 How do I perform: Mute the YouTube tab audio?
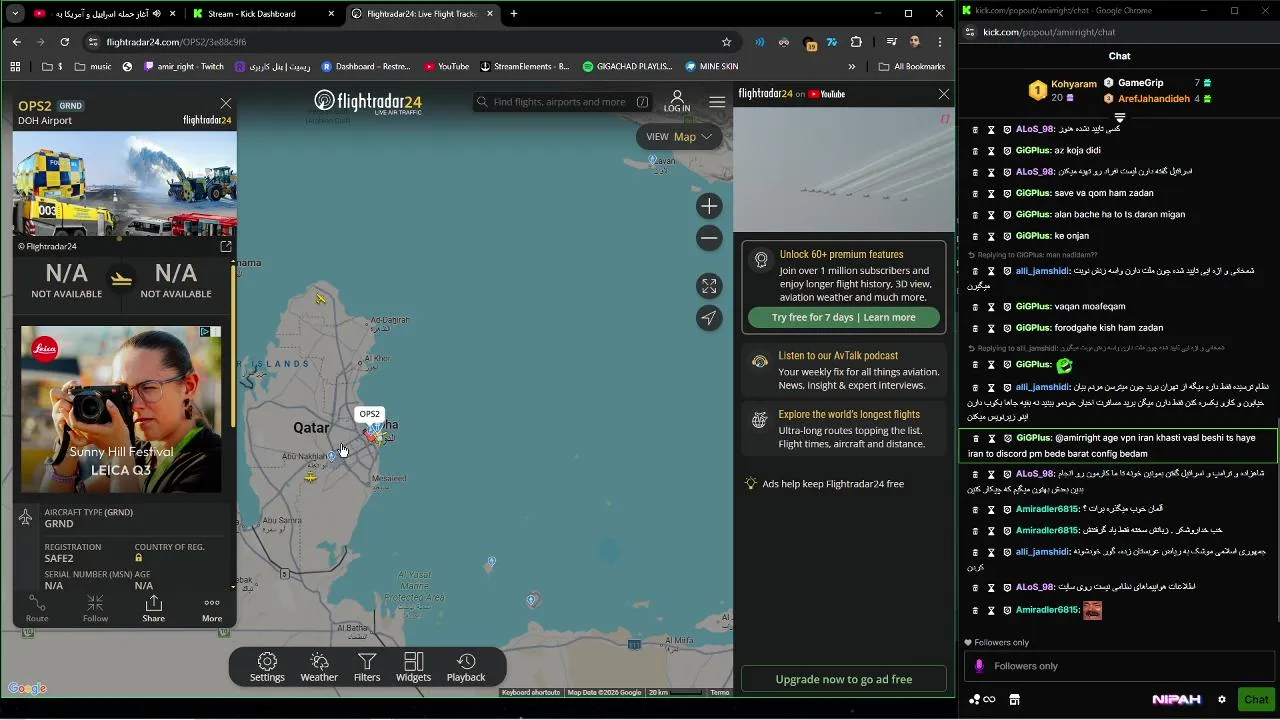coord(157,14)
